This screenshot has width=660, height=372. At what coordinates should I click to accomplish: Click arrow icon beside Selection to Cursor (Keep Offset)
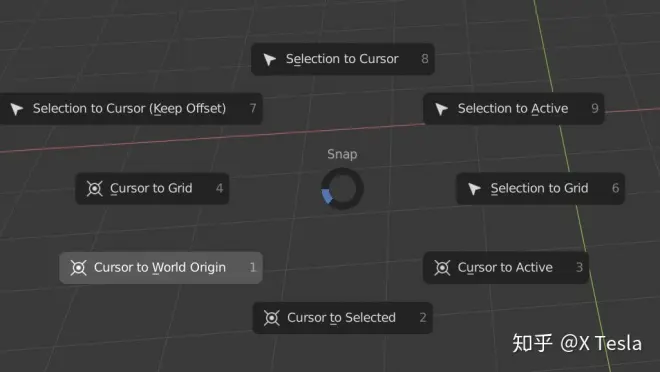point(17,109)
